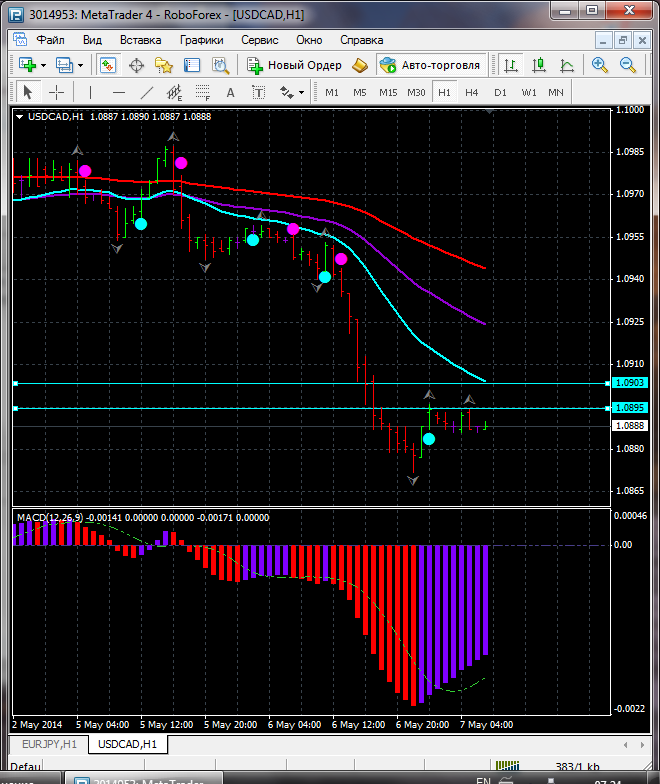Expand the profiles dropdown arrow
Viewport: 660px width, 784px height.
[80, 65]
